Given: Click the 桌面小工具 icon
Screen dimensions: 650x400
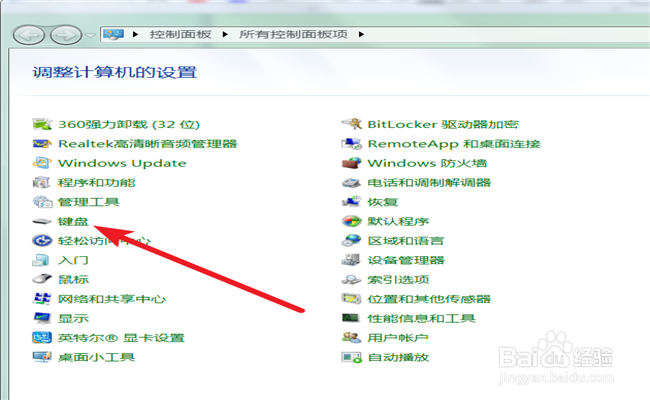Looking at the screenshot, I should pyautogui.click(x=42, y=357).
